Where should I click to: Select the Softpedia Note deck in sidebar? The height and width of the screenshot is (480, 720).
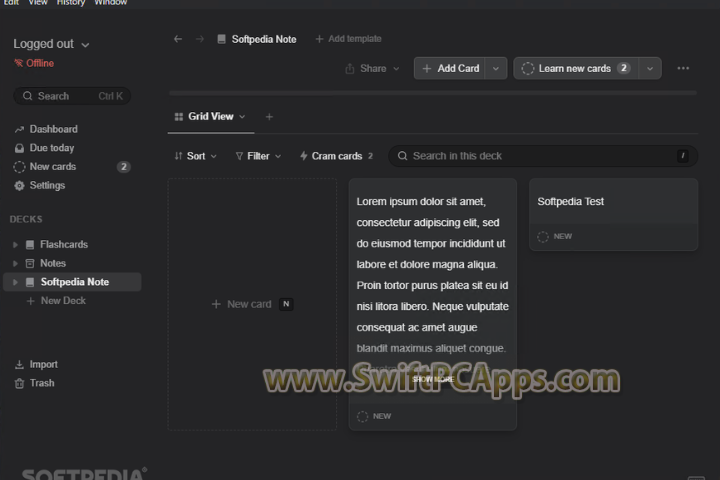click(x=72, y=282)
